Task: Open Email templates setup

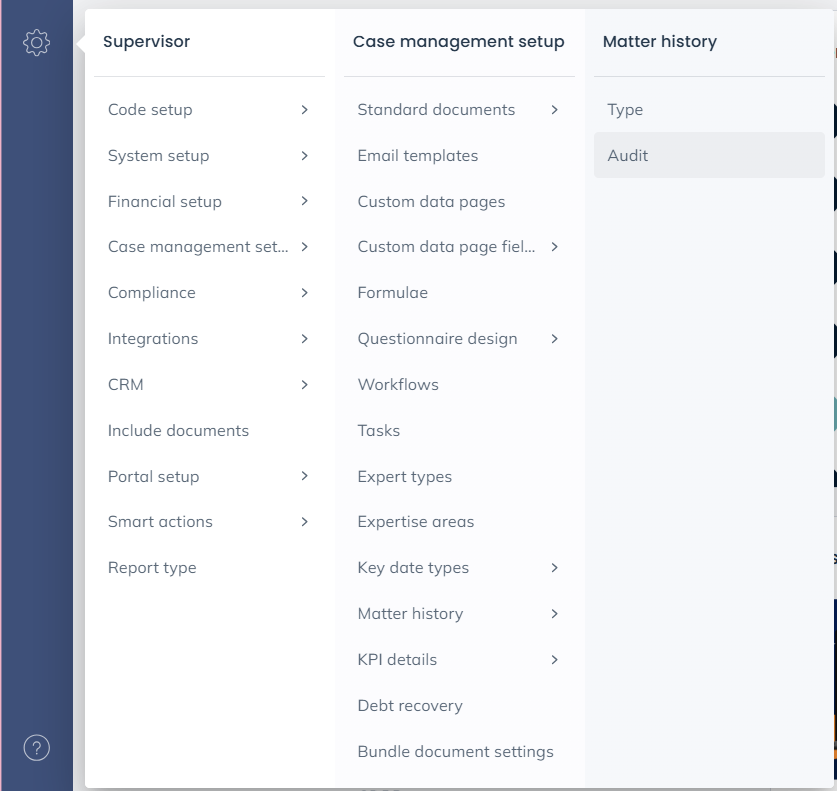Action: (418, 156)
